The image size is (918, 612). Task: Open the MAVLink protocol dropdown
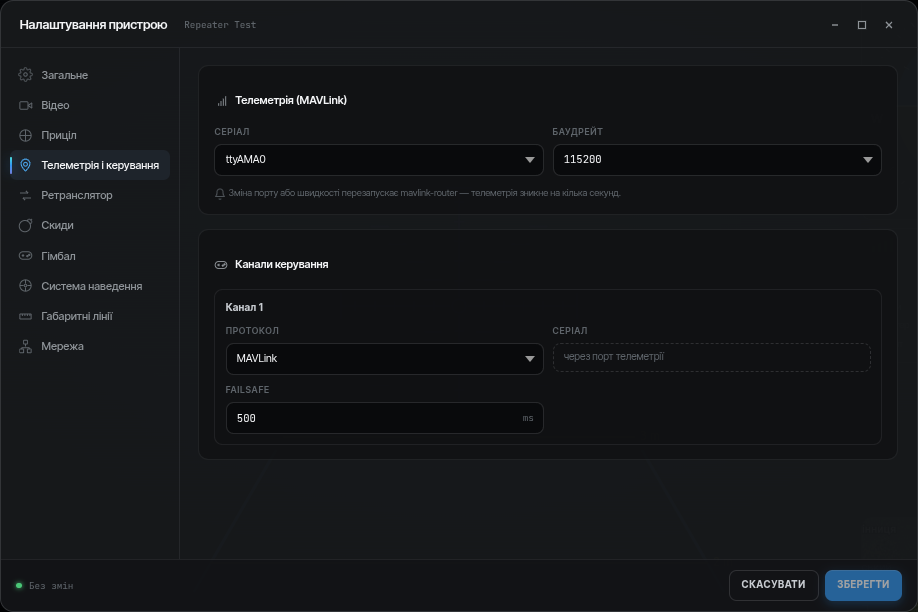coord(385,359)
